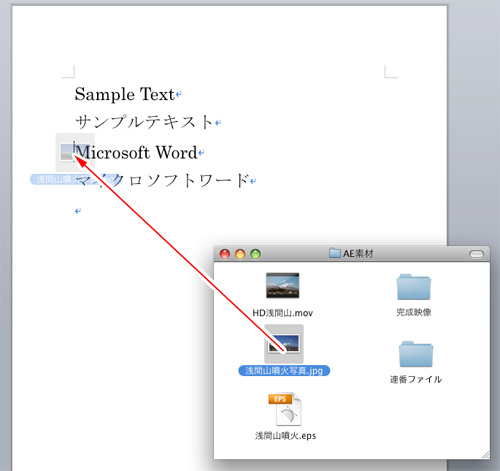Click the 完成映像 folder name label
The image size is (500, 471).
pyautogui.click(x=414, y=312)
